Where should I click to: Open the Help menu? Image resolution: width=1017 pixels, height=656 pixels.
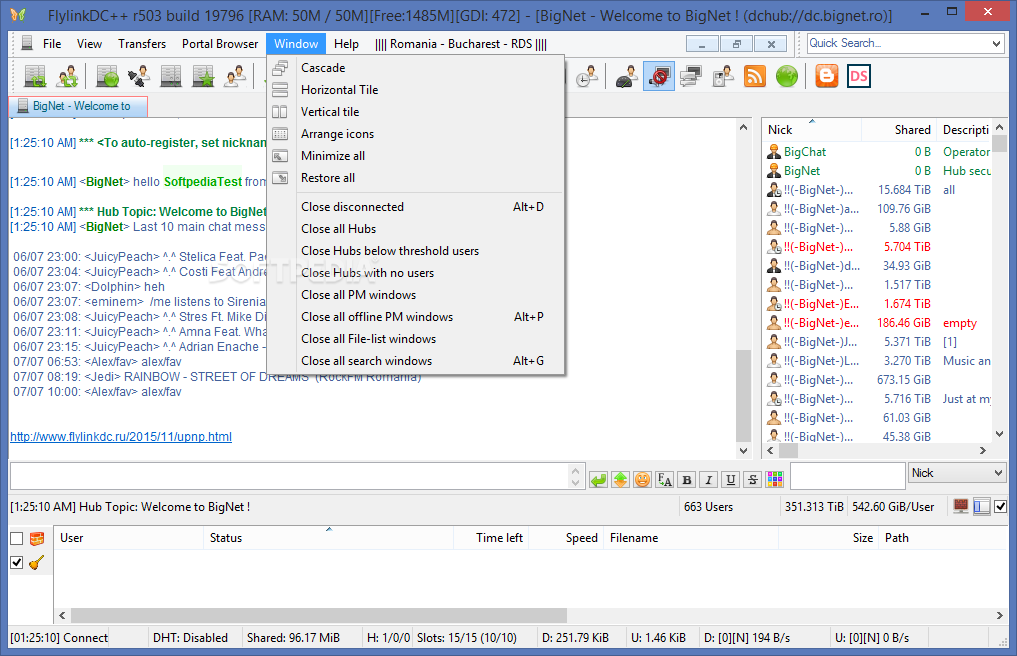tap(346, 43)
